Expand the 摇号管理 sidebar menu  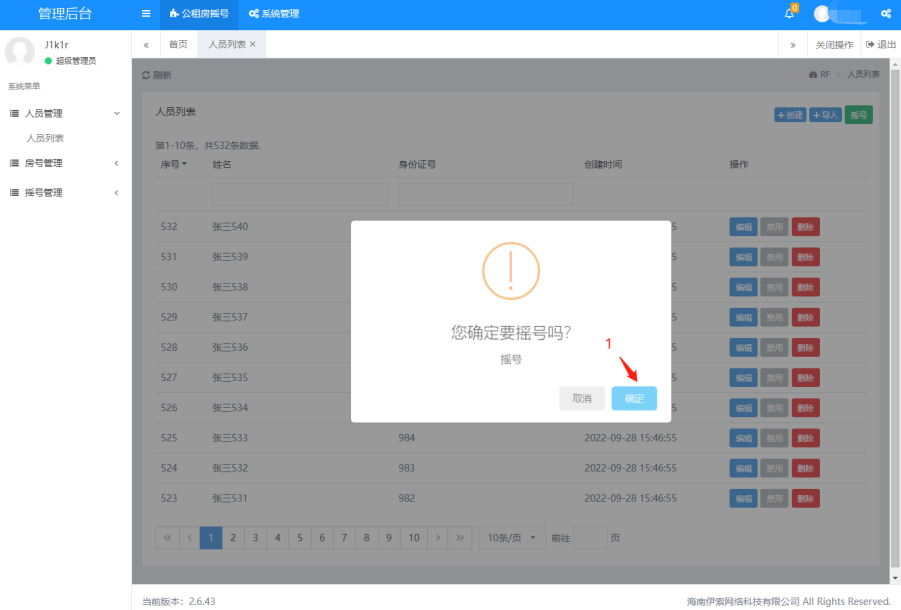65,193
